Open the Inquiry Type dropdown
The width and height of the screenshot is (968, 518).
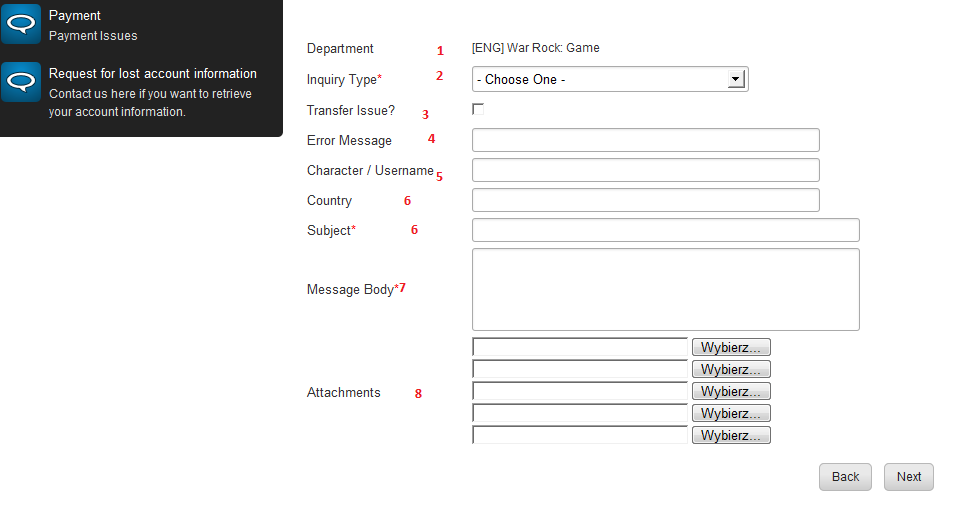[610, 79]
